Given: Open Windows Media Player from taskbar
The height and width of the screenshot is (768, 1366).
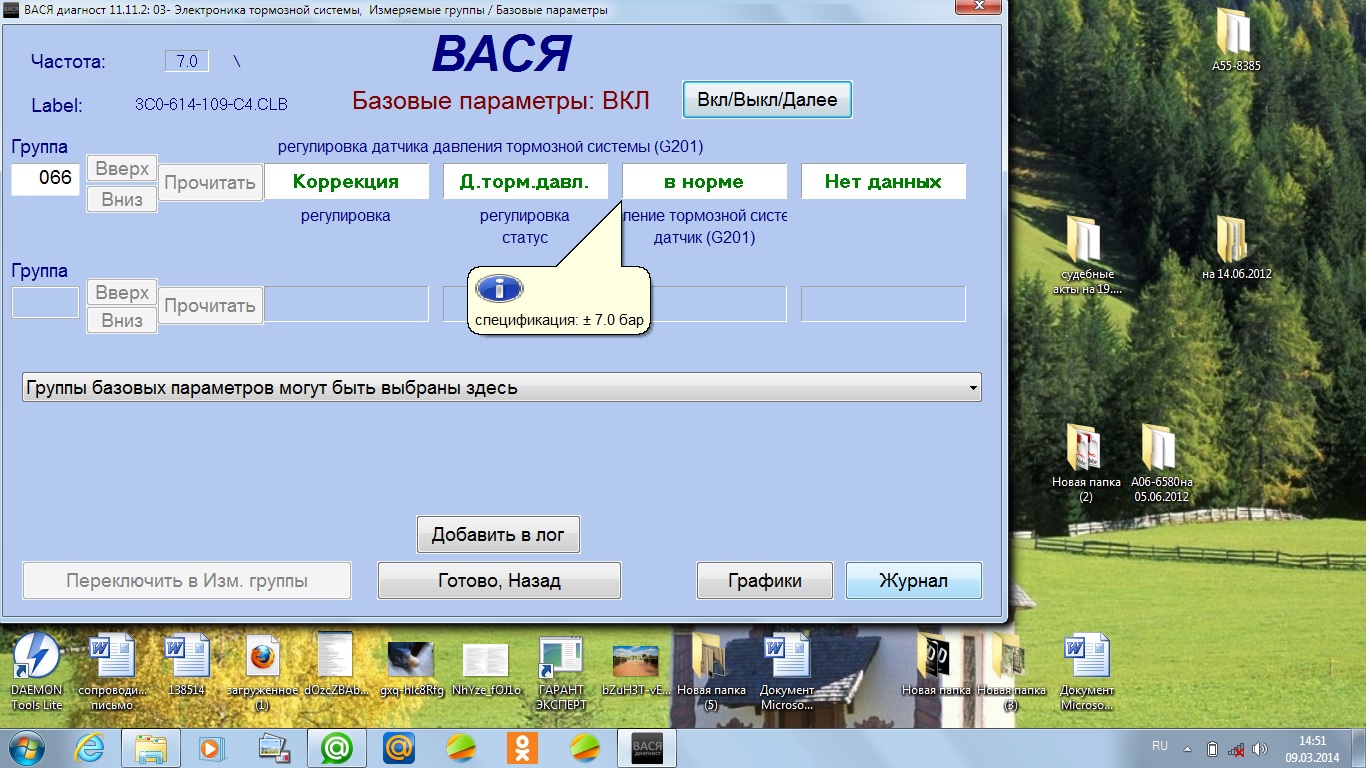Looking at the screenshot, I should coord(211,747).
